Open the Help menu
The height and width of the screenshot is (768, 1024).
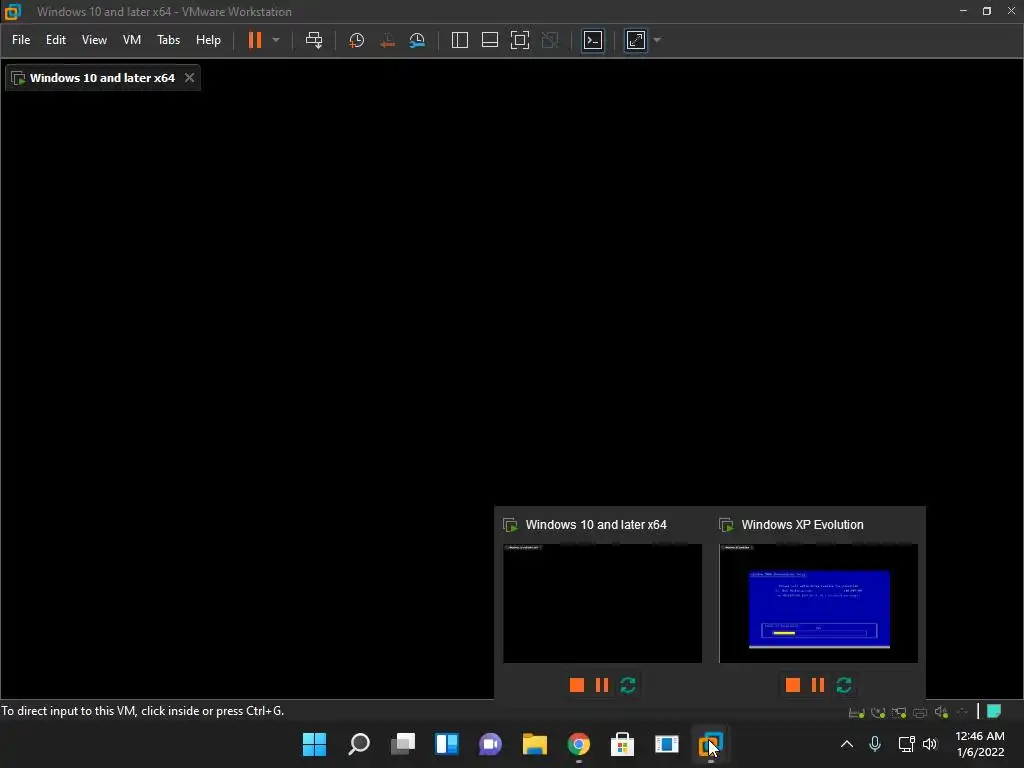(x=208, y=40)
